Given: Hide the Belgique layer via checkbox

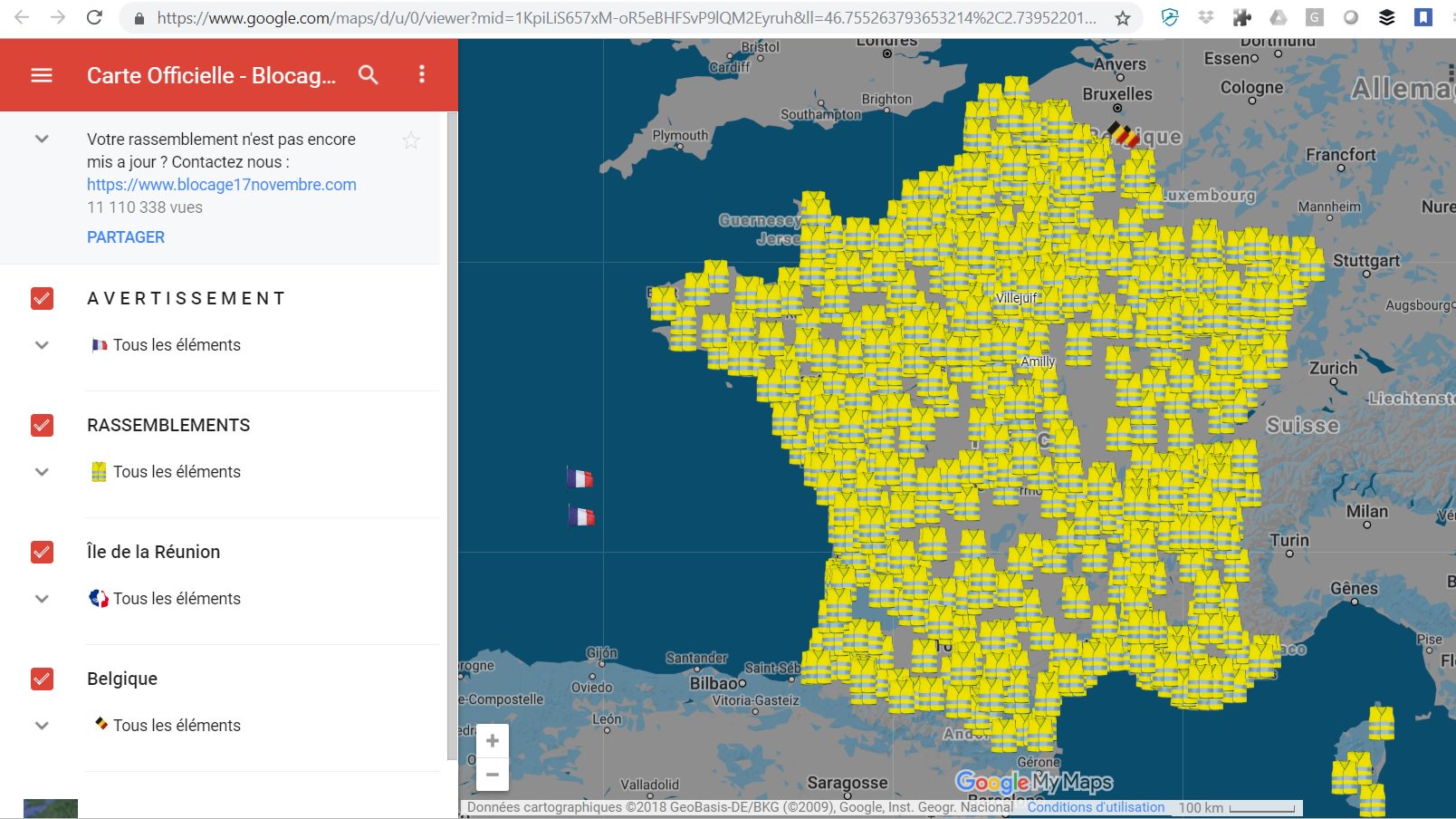Looking at the screenshot, I should (42, 679).
